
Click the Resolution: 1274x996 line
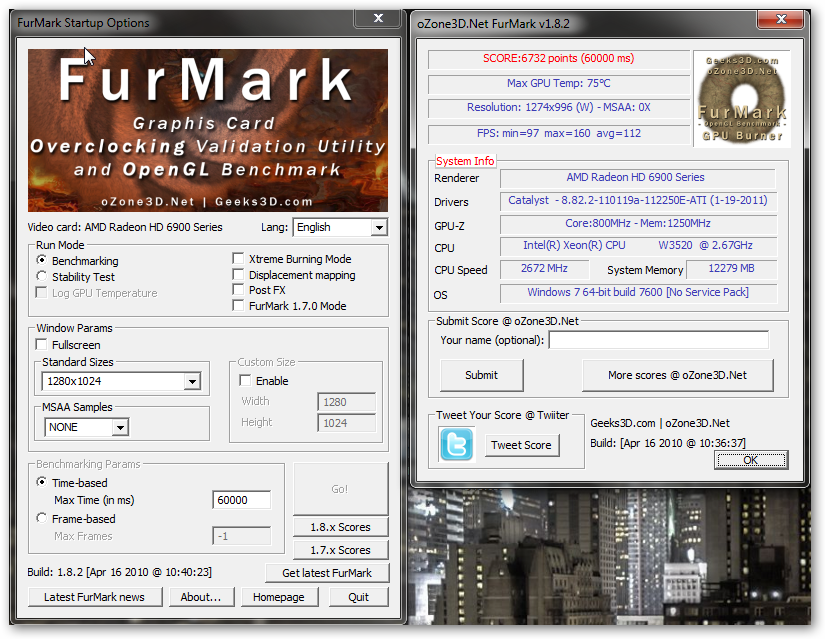[559, 107]
